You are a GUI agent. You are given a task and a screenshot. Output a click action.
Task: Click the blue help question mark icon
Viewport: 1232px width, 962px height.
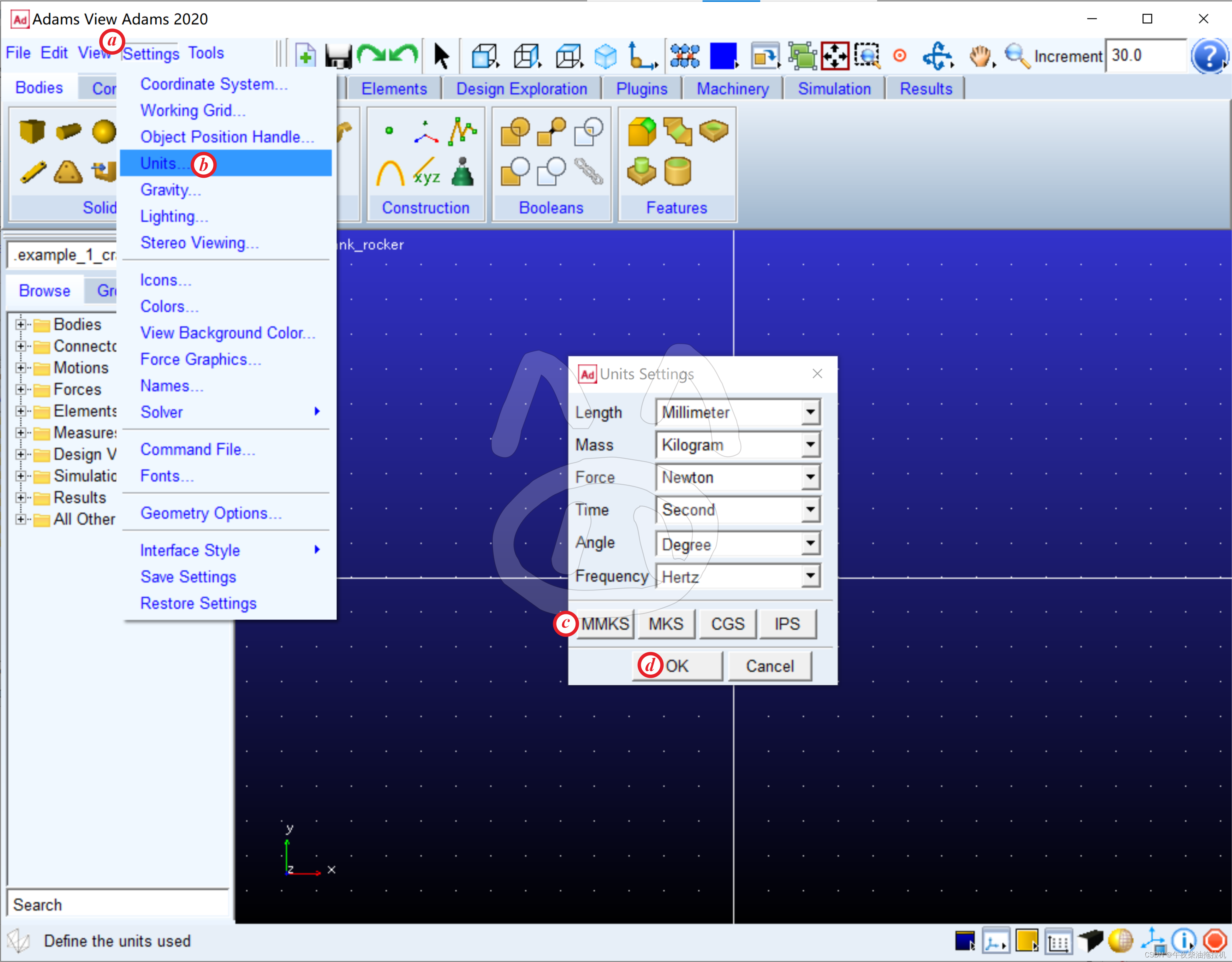pyautogui.click(x=1208, y=56)
